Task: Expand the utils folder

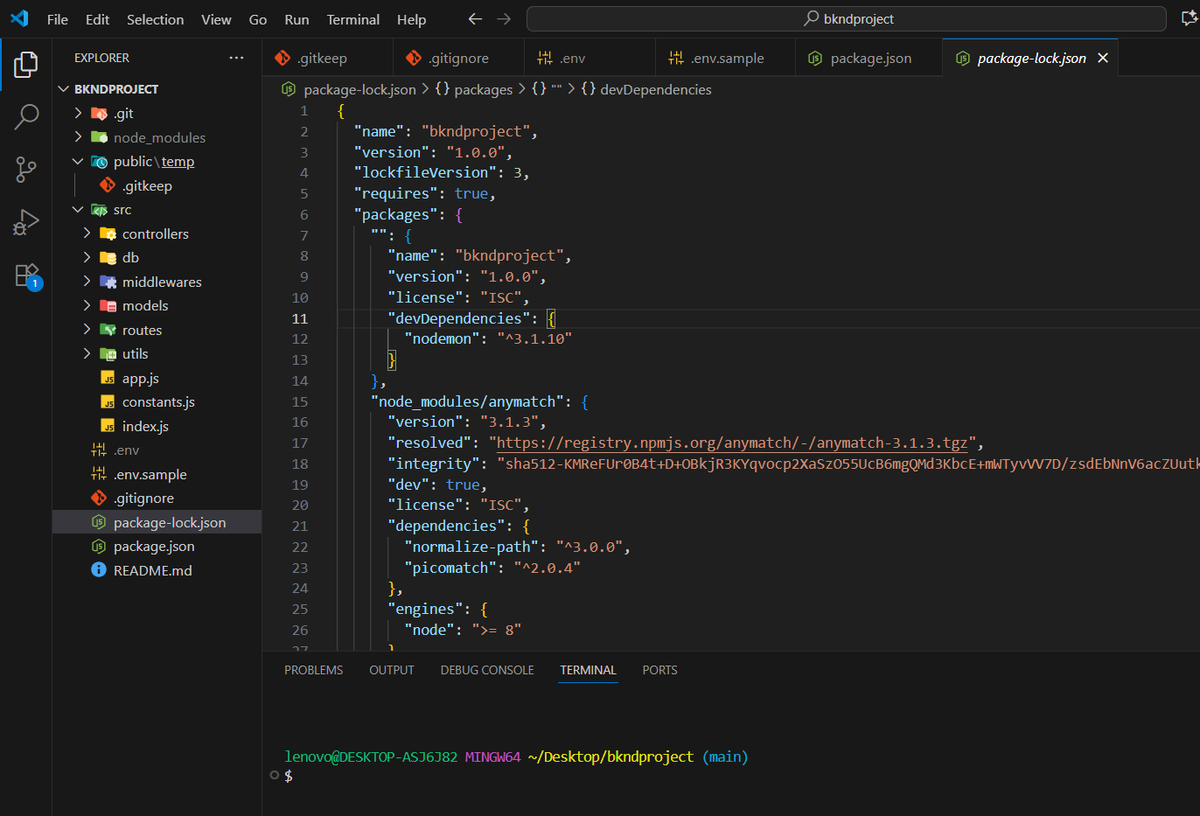Action: (x=87, y=354)
